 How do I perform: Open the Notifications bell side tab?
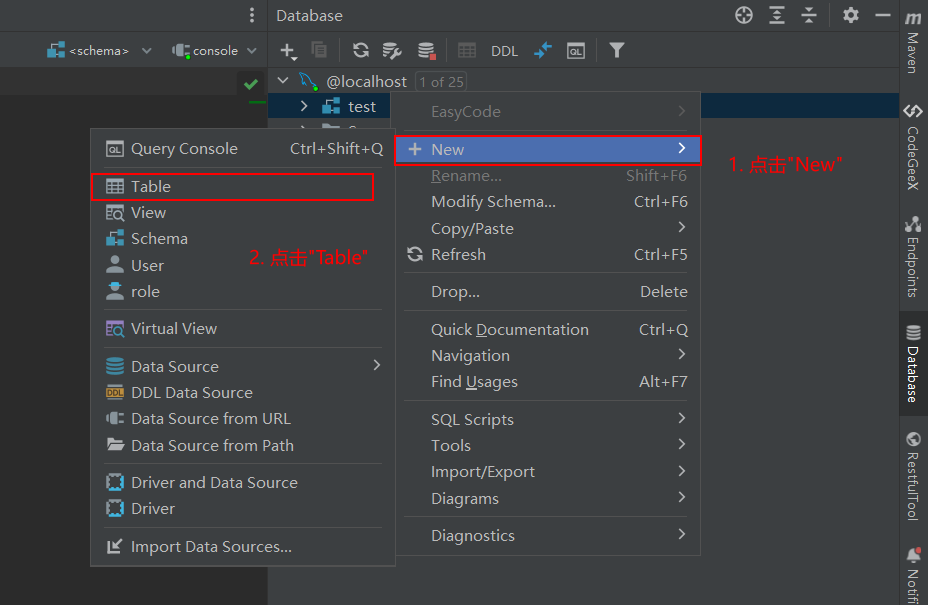[x=913, y=574]
